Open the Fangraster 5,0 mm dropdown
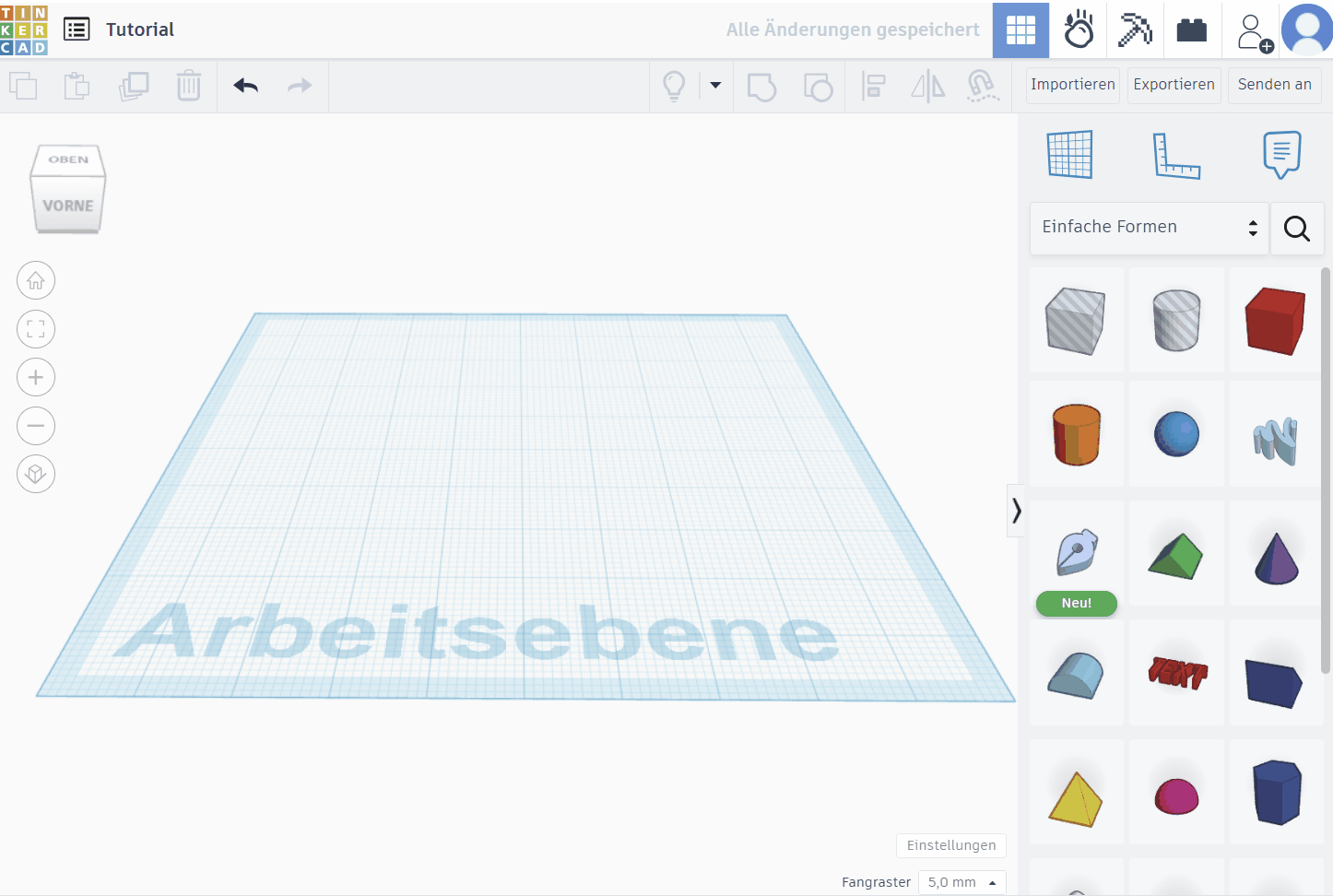The width and height of the screenshot is (1333, 896). pyautogui.click(x=961, y=882)
